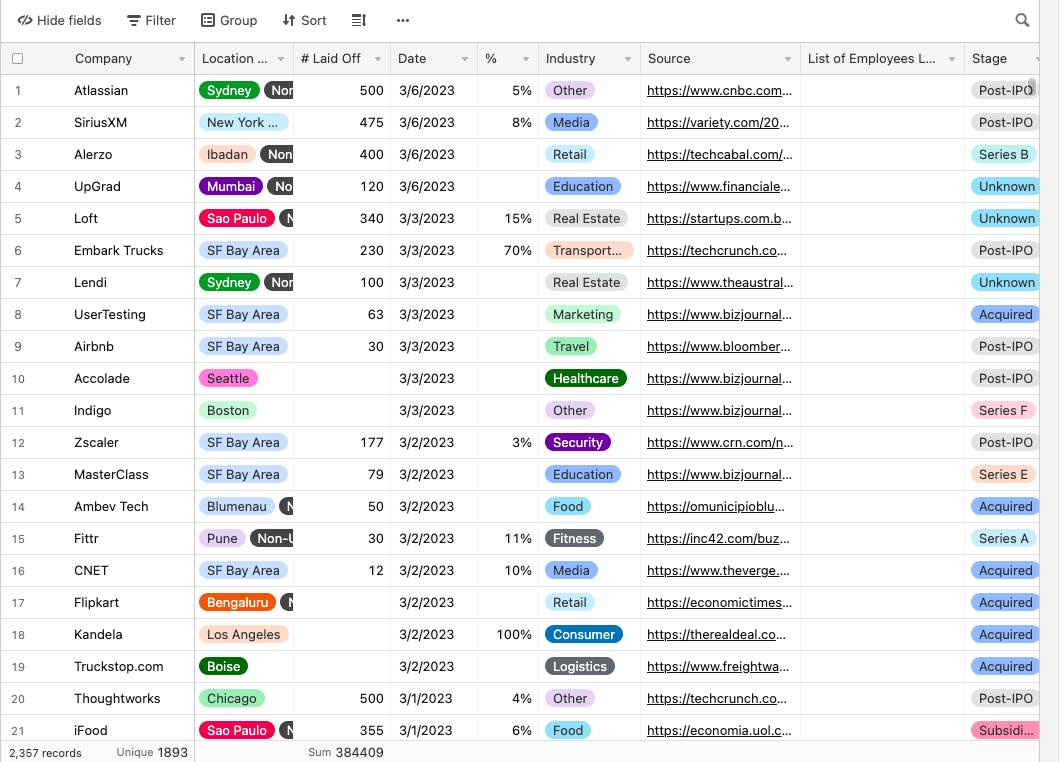Screen dimensions: 1061x762
Task: Click the green Sydney tag for Atlassian
Action: [x=229, y=91]
